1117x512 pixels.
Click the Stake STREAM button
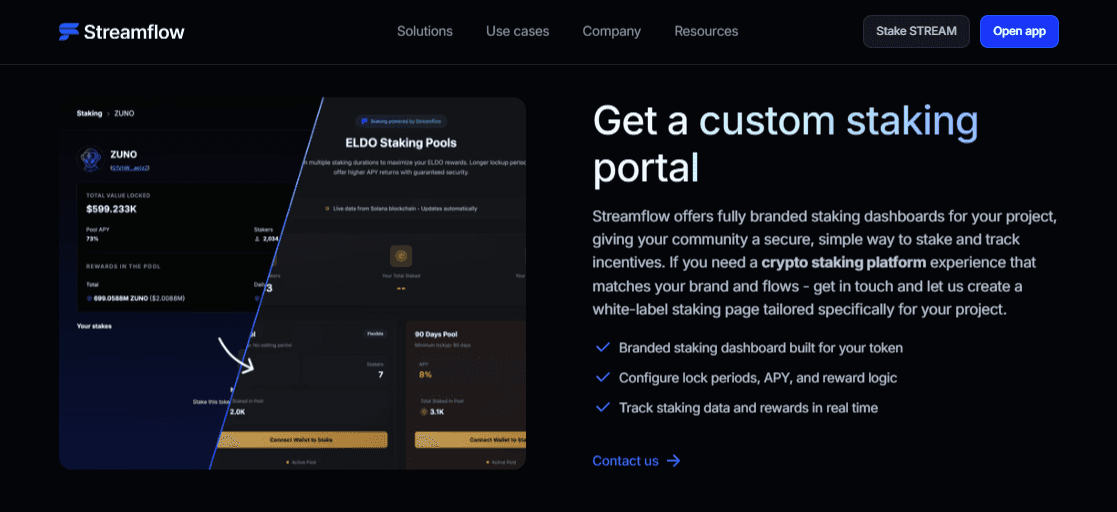coord(916,31)
